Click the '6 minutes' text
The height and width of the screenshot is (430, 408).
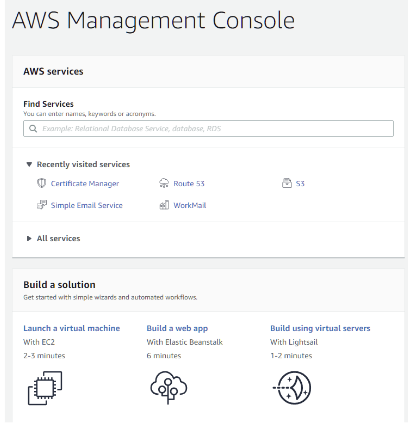(164, 356)
